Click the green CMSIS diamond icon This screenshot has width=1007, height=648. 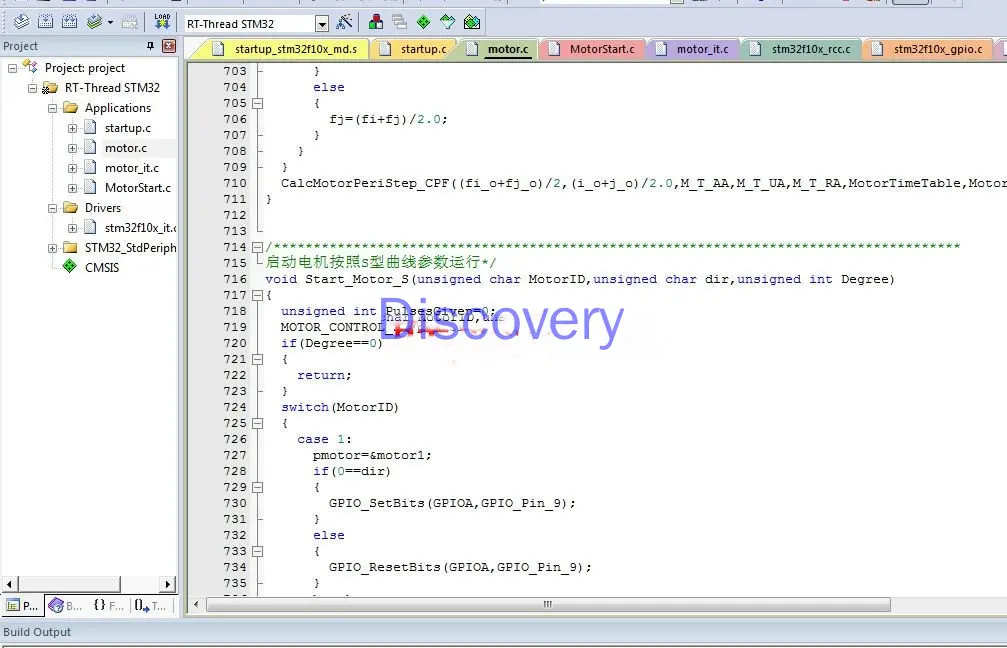tap(69, 267)
